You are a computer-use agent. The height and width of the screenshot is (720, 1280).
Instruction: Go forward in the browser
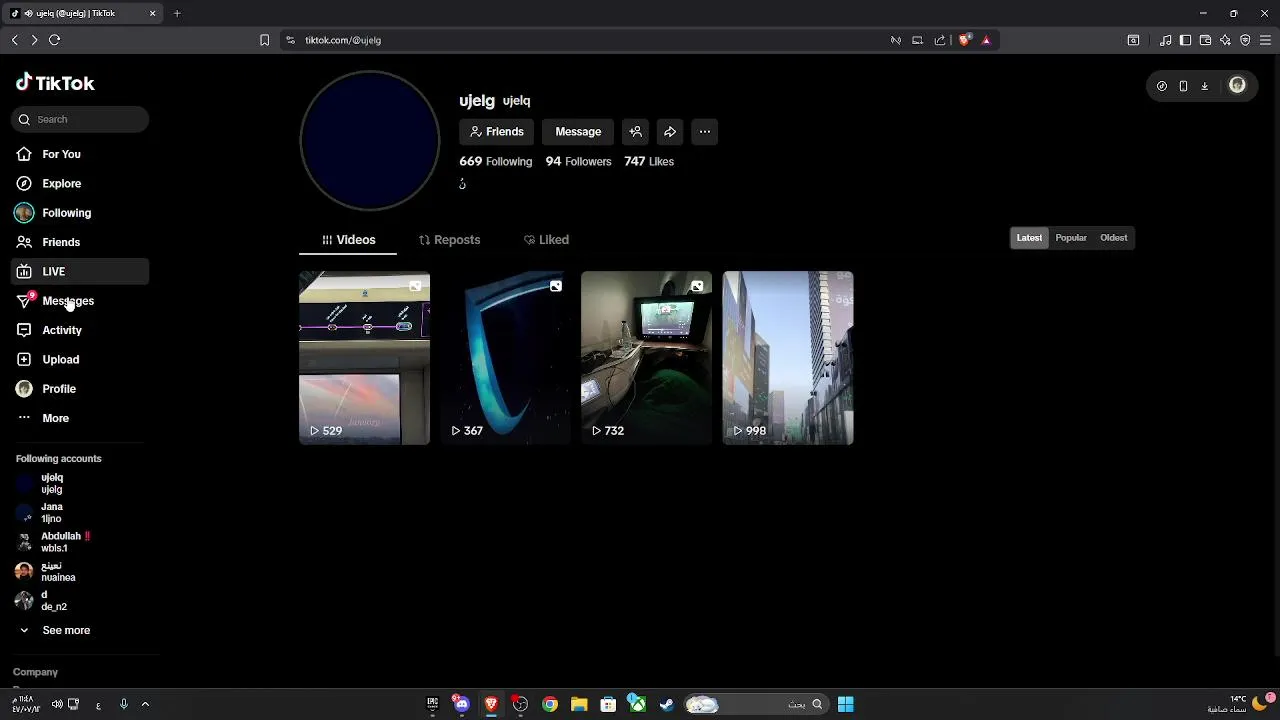[34, 40]
